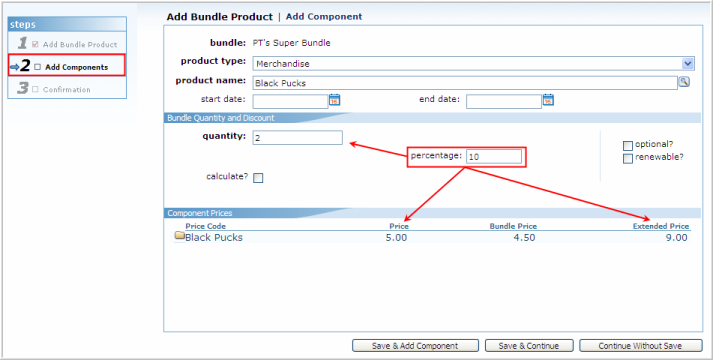Click the folder icon beside Black Pucks

coord(180,235)
